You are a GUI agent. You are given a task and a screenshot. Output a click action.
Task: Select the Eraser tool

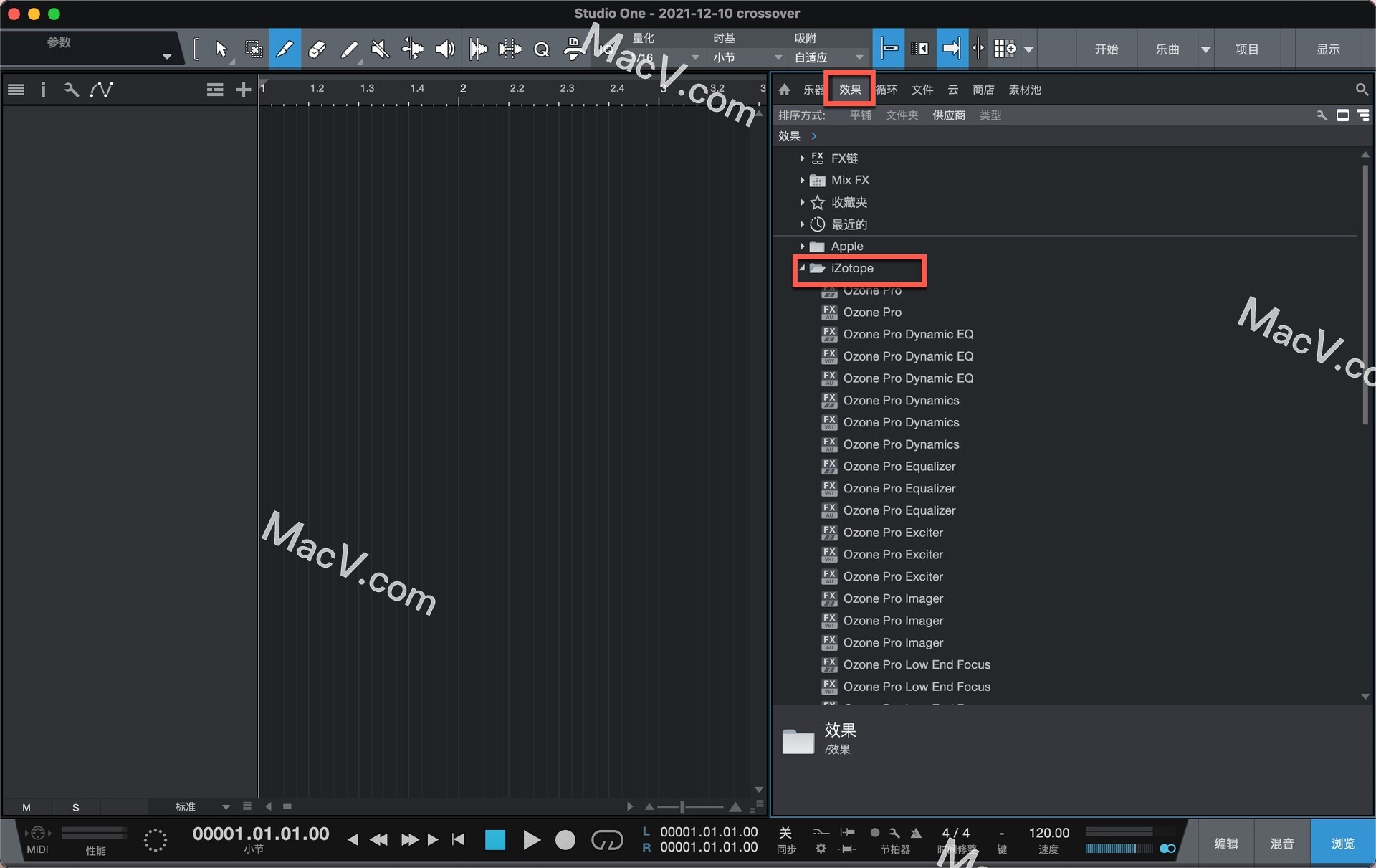(x=317, y=49)
